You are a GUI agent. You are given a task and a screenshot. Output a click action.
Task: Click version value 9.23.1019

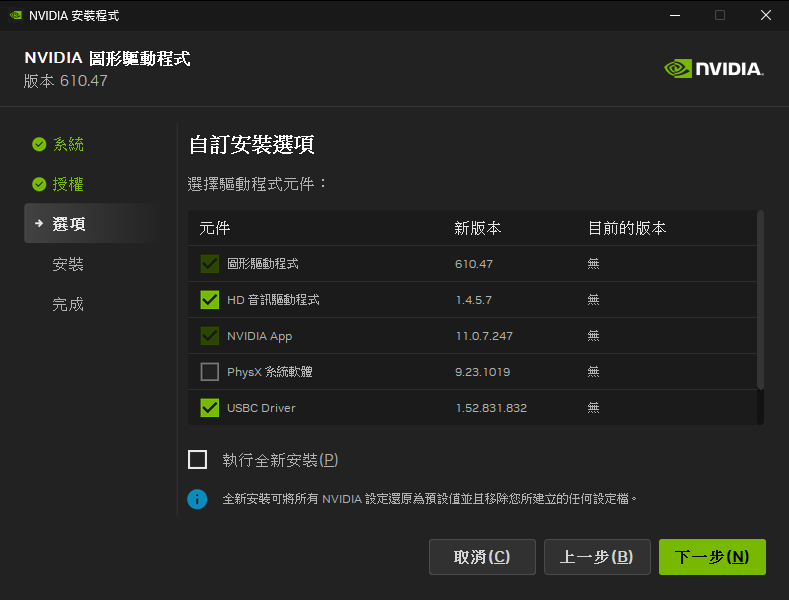[x=483, y=372]
